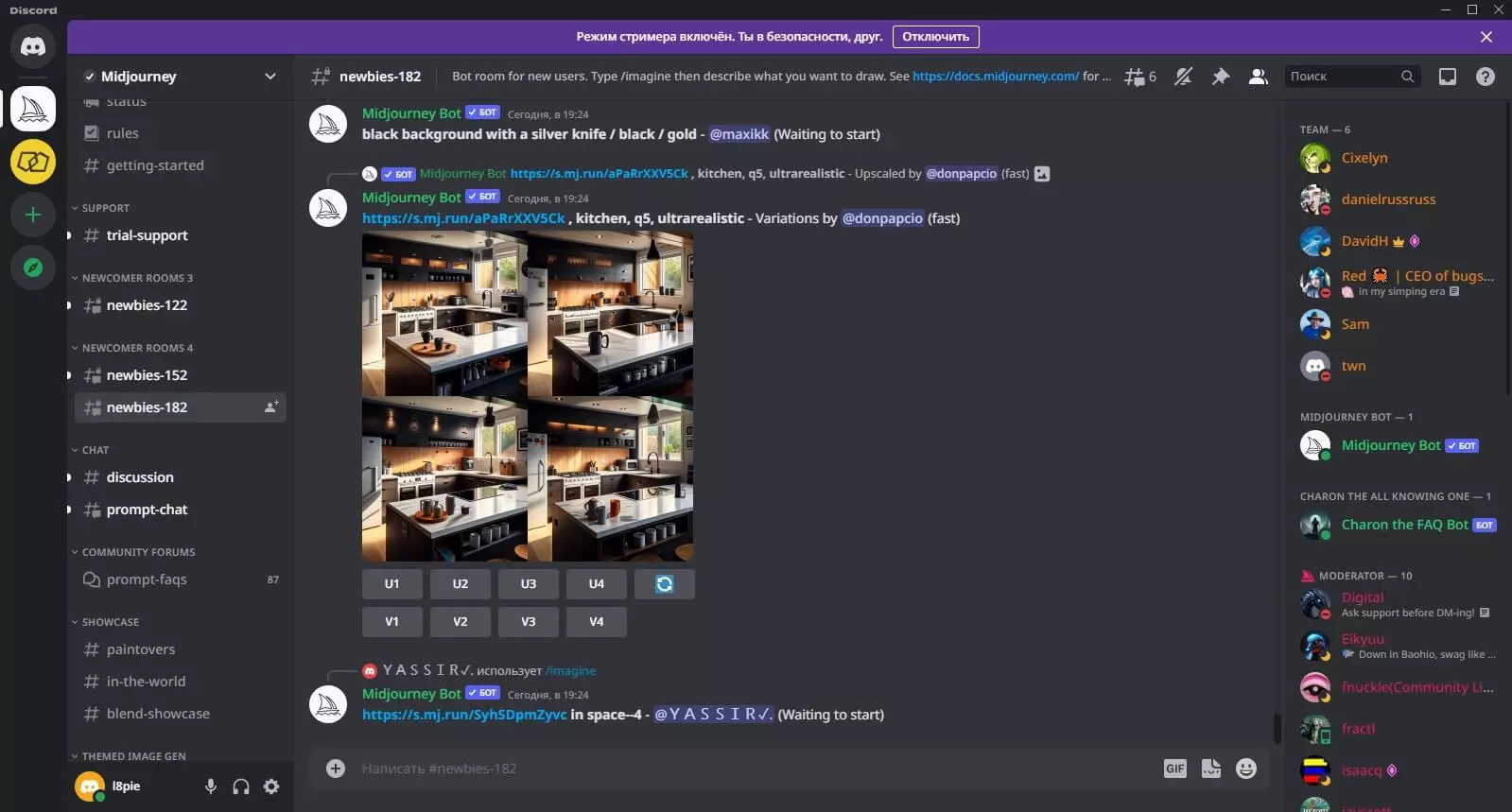Open the inbox icon in header
Image resolution: width=1512 pixels, height=812 pixels.
coord(1448,77)
